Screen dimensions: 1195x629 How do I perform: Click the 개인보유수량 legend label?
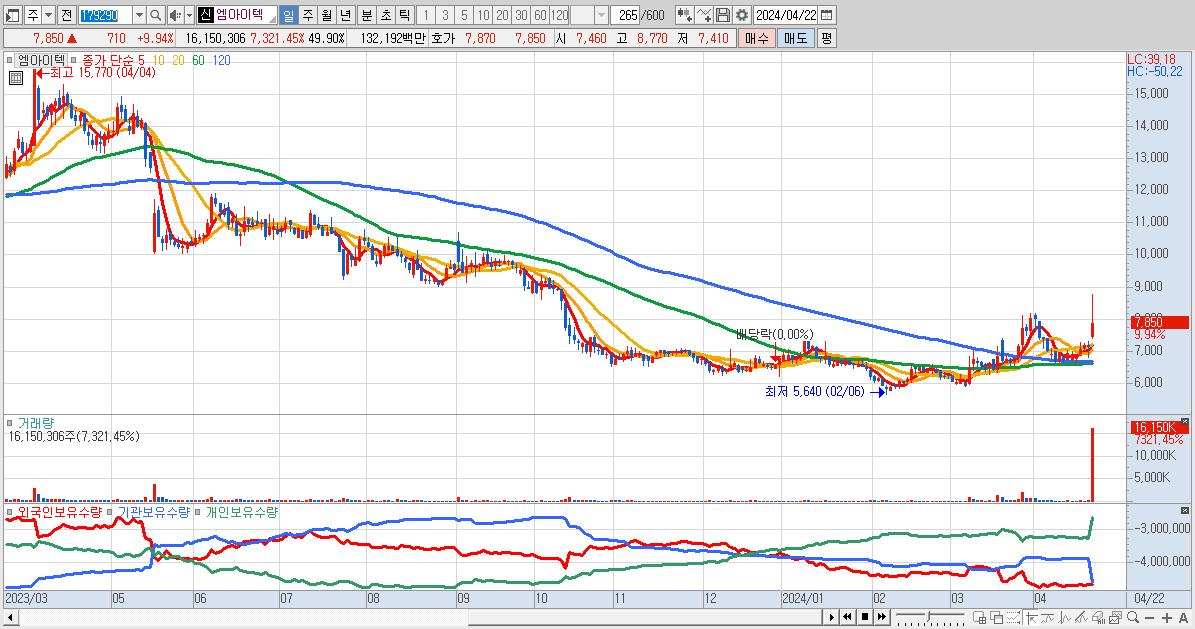242,512
